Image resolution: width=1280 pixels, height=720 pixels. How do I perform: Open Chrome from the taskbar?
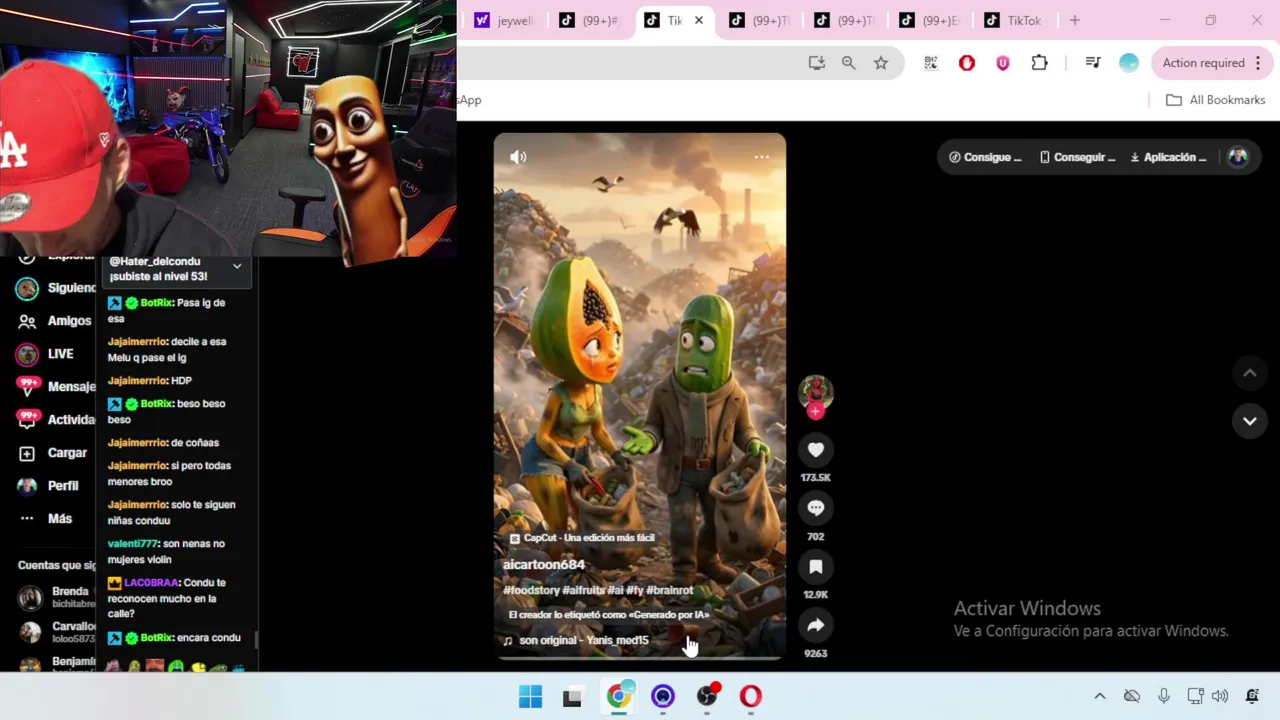point(619,696)
